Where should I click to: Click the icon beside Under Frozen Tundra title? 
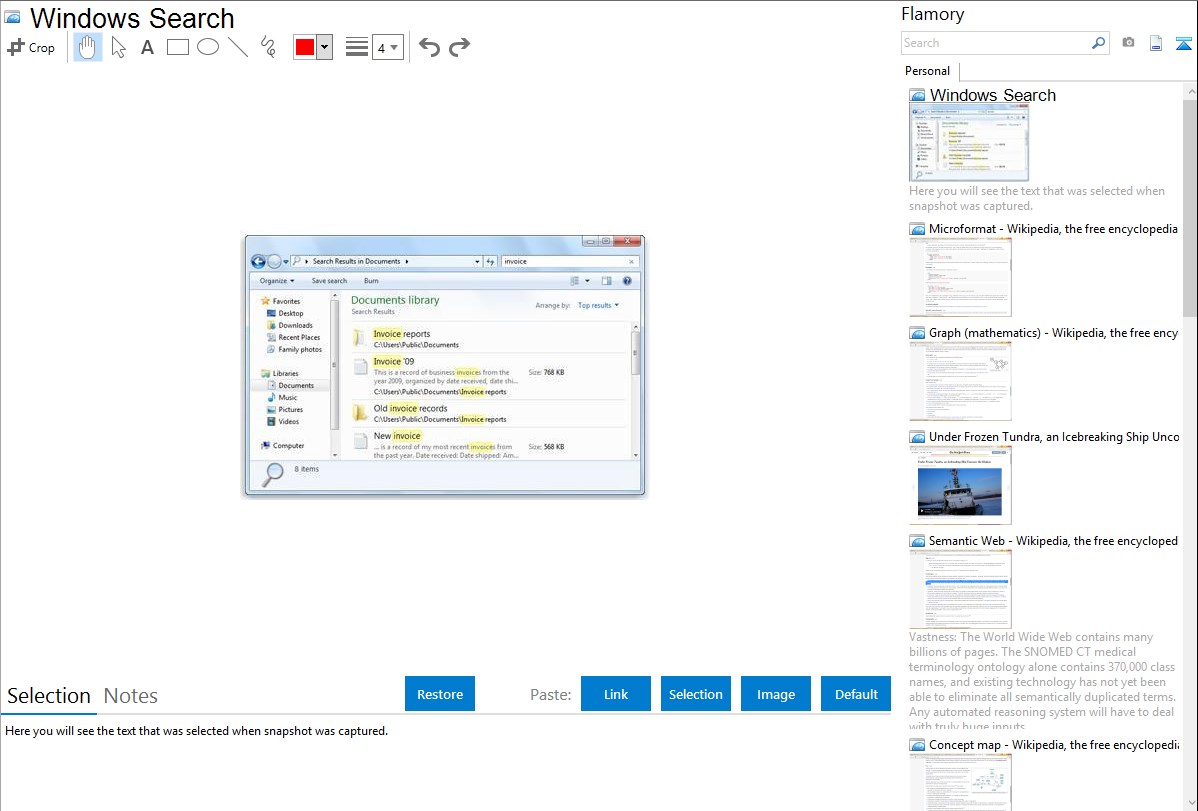pos(917,437)
